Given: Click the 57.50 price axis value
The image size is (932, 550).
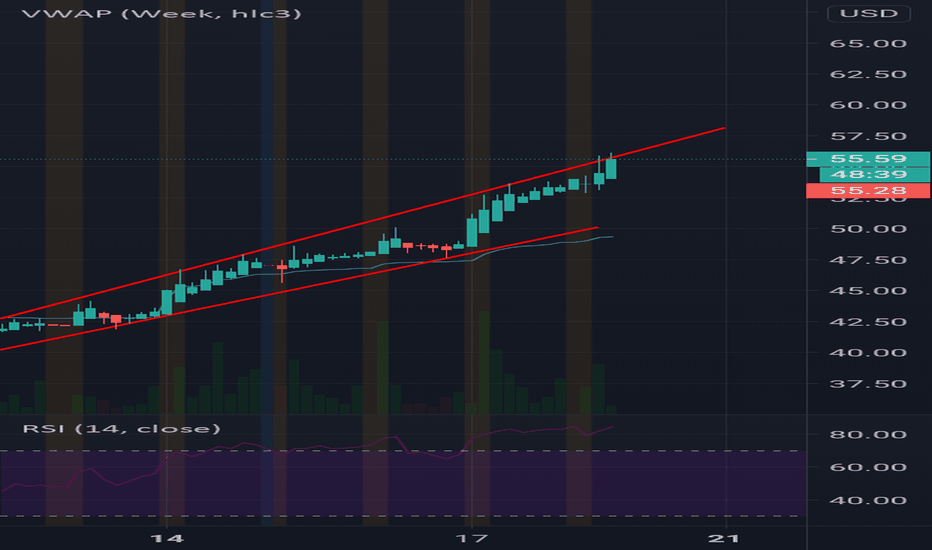Looking at the screenshot, I should (x=868, y=136).
